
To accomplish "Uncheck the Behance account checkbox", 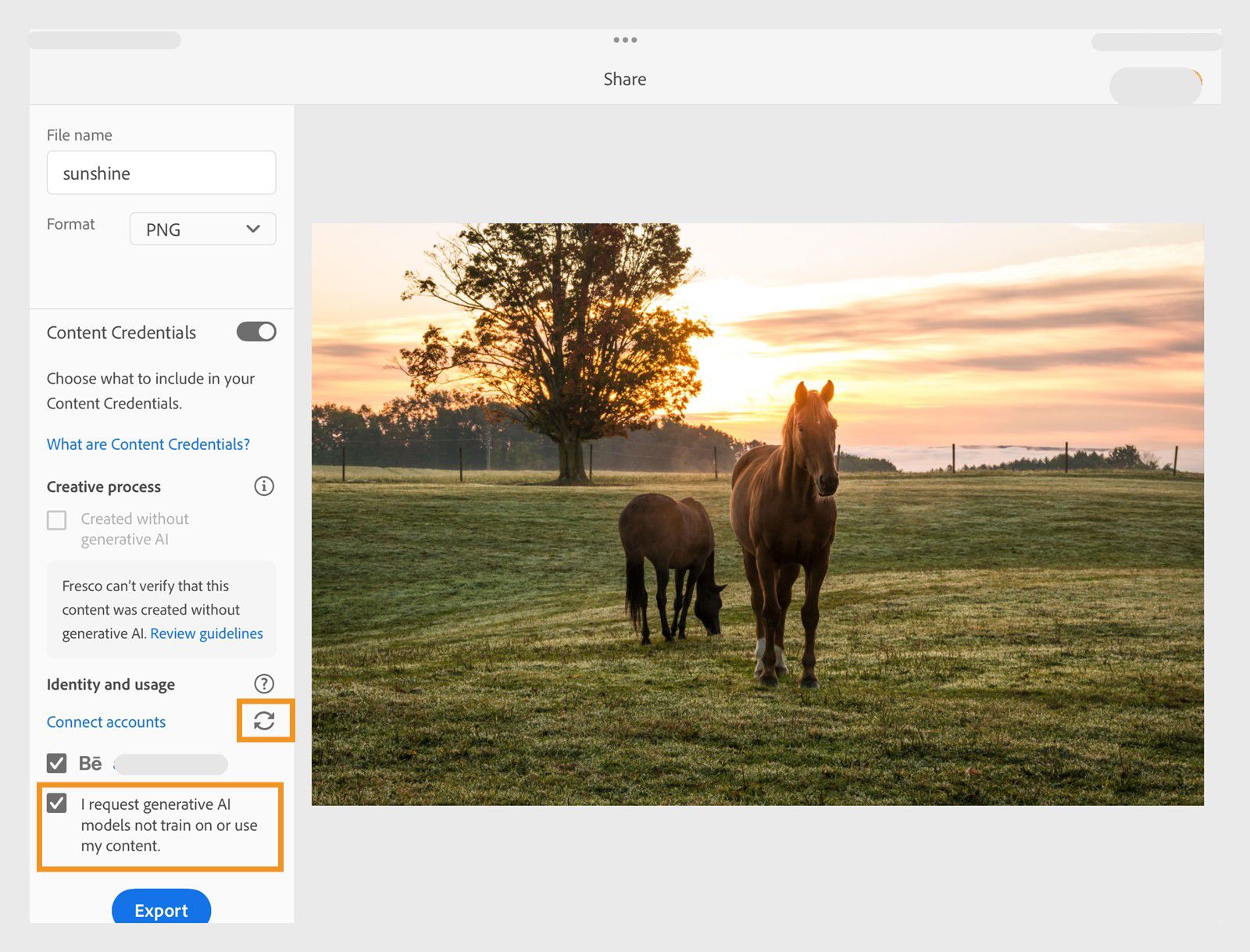I will point(57,763).
